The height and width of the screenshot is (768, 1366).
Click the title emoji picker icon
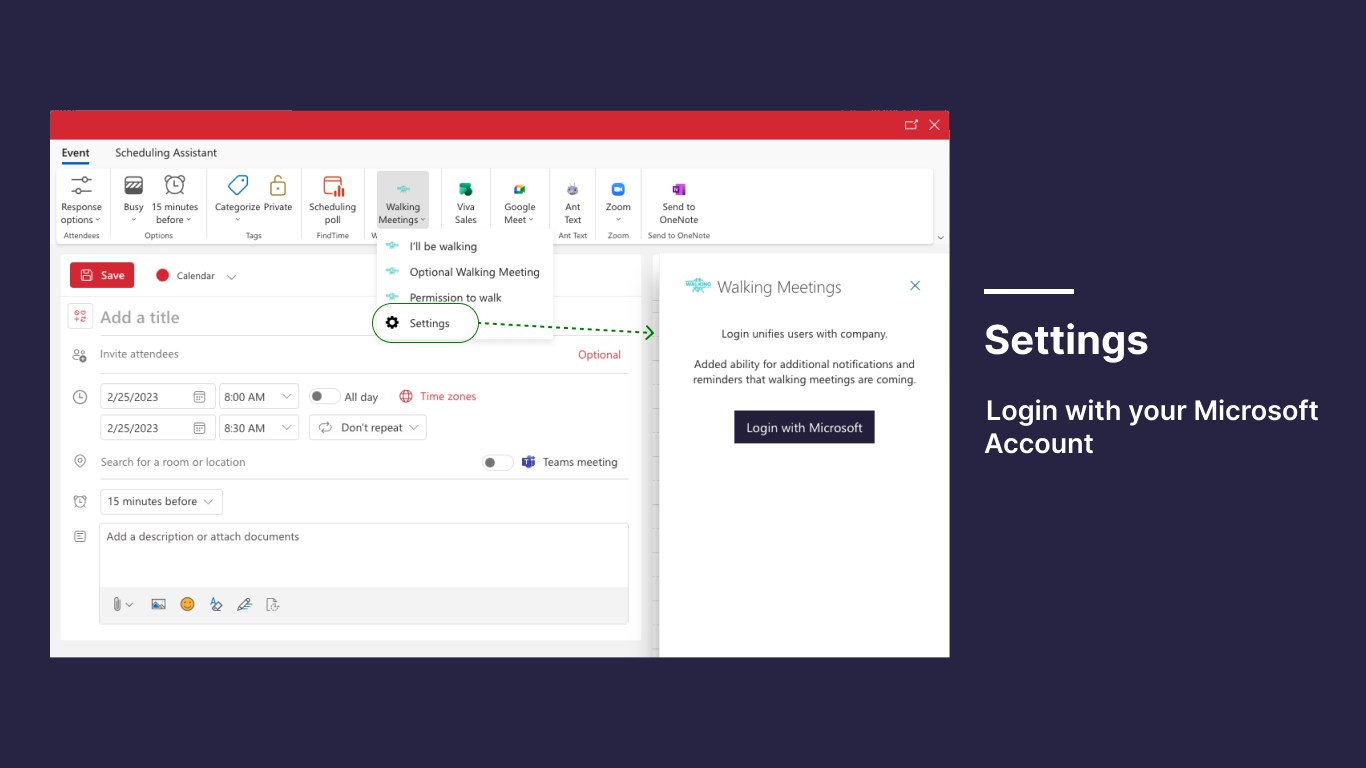[x=80, y=316]
